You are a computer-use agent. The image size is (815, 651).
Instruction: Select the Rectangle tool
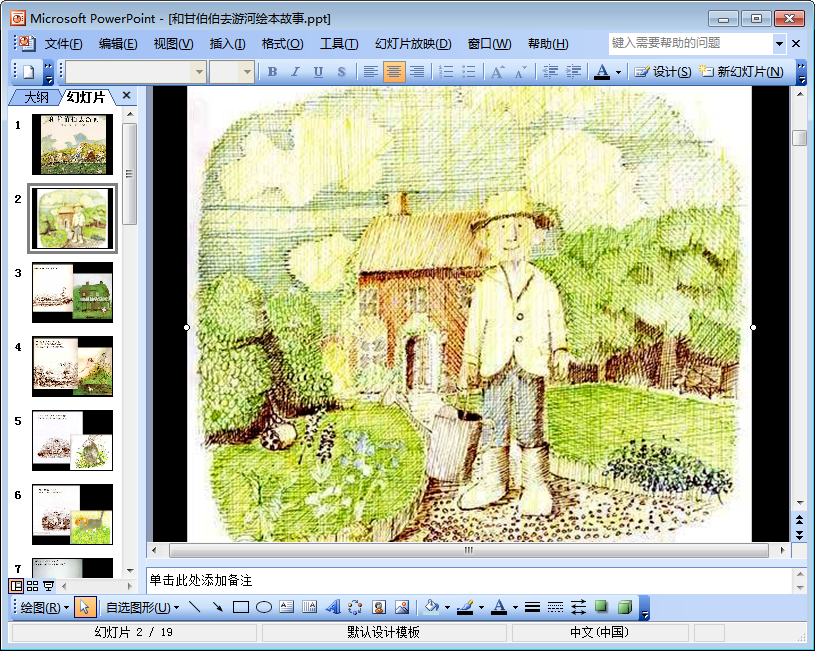241,607
